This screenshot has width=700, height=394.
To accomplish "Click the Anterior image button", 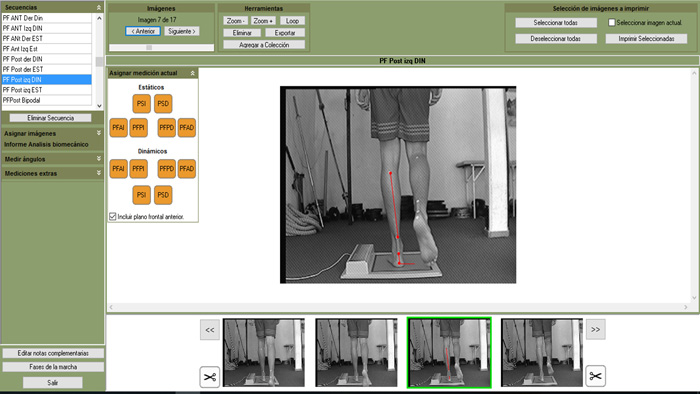I will click(x=143, y=31).
